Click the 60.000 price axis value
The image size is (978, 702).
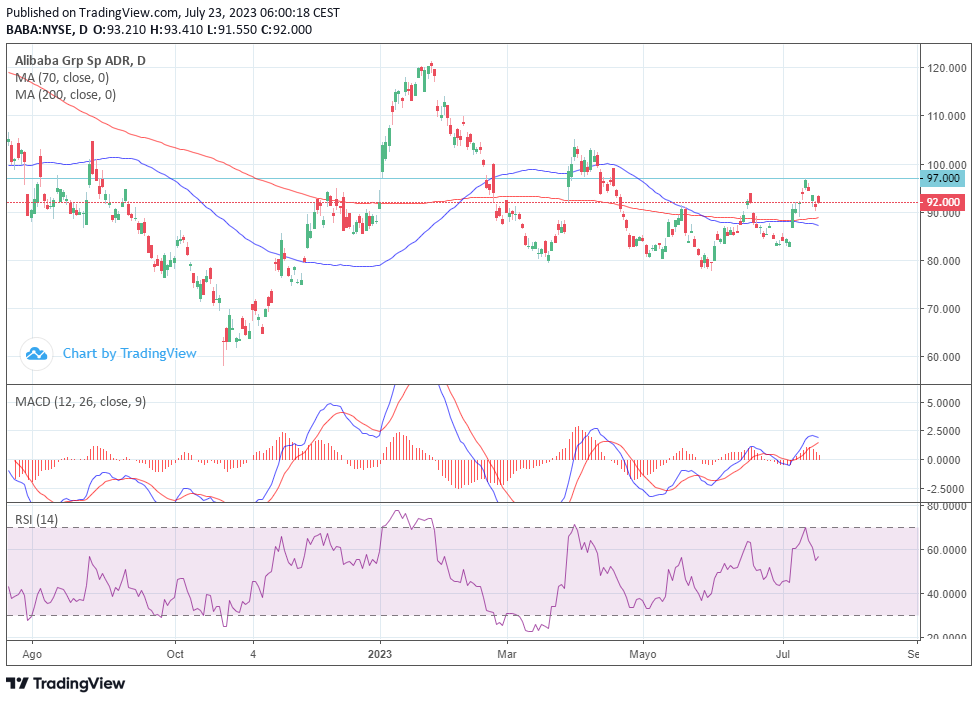pyautogui.click(x=946, y=357)
